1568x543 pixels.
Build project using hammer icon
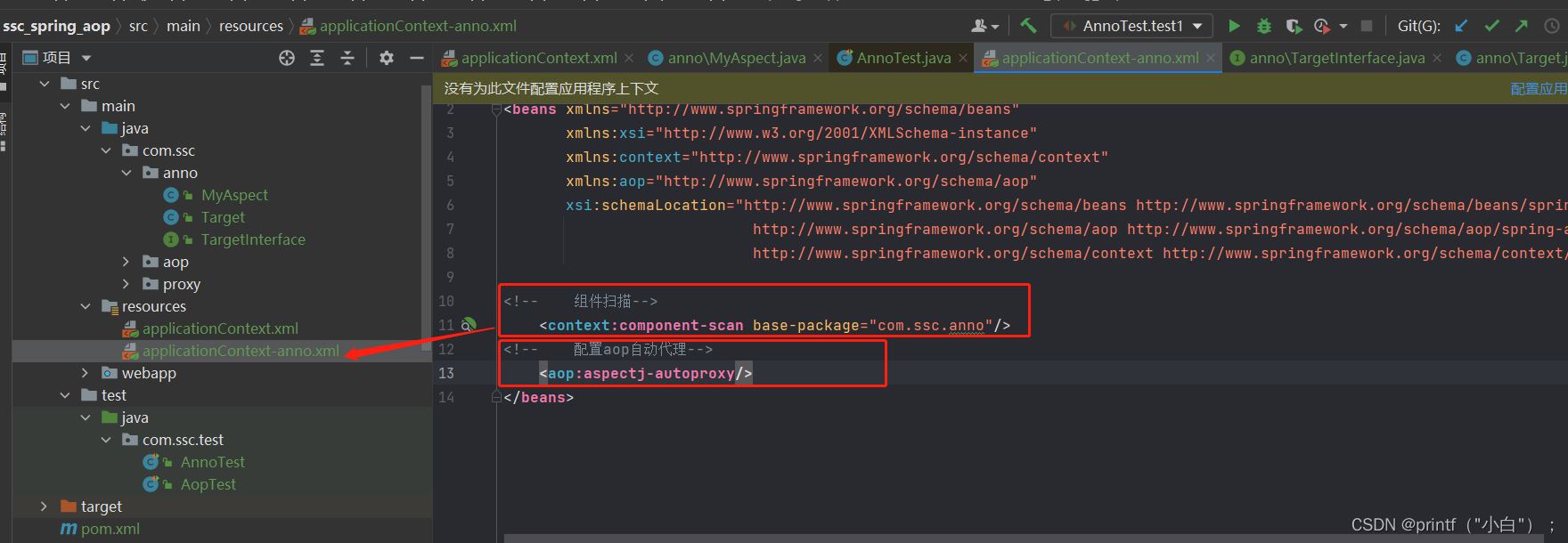(x=1028, y=26)
